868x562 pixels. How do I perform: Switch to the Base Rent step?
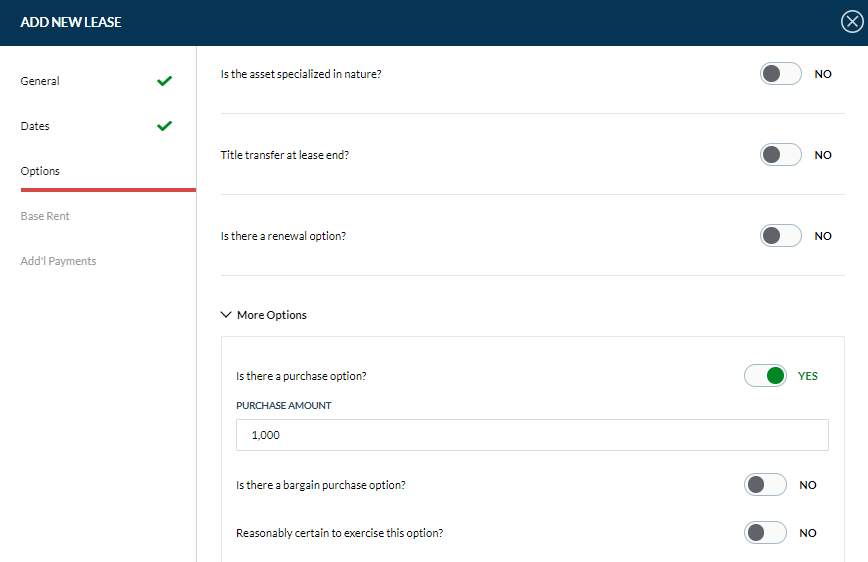pyautogui.click(x=45, y=216)
